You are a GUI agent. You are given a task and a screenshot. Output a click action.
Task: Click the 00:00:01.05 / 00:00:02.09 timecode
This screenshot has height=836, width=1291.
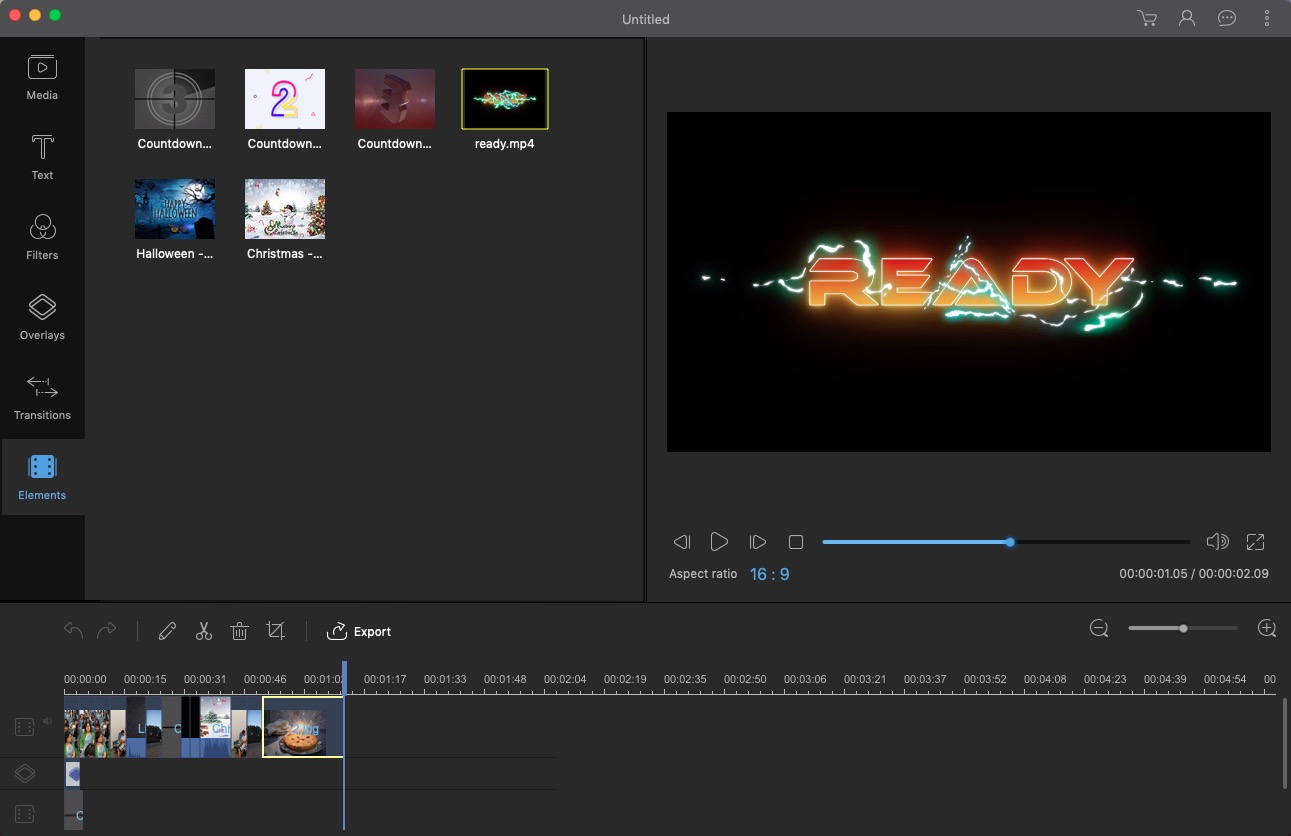tap(1194, 574)
